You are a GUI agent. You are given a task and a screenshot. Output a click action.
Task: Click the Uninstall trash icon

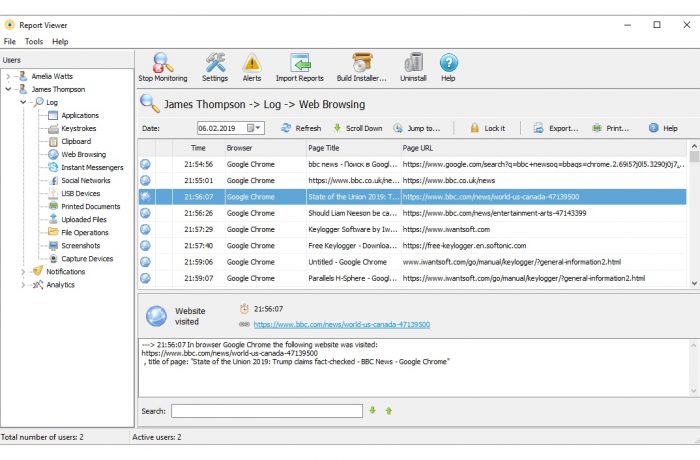pos(413,67)
